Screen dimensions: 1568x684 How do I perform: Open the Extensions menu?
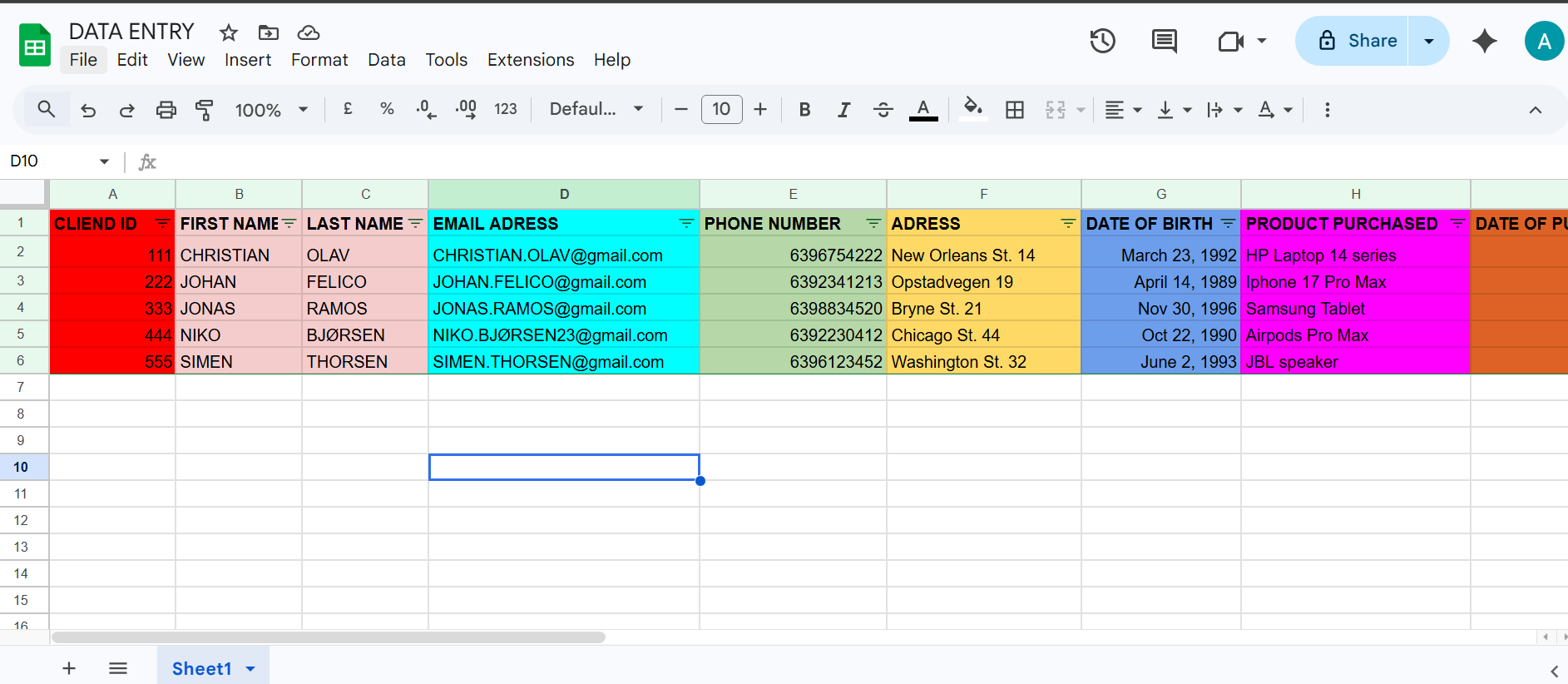(531, 60)
